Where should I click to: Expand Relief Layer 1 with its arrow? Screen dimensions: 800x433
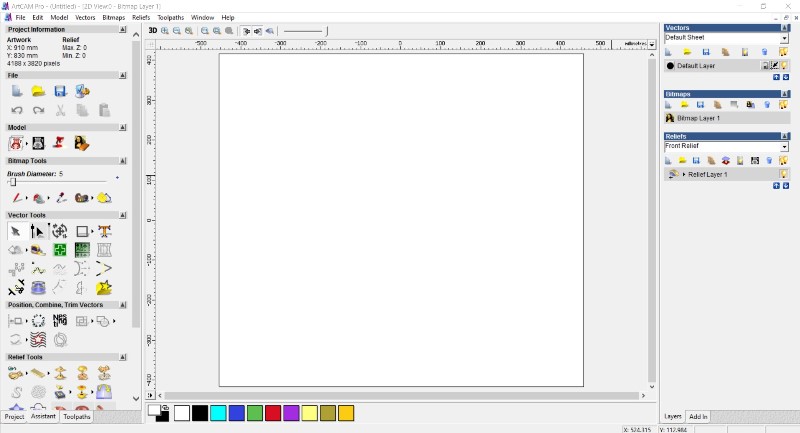[684, 174]
